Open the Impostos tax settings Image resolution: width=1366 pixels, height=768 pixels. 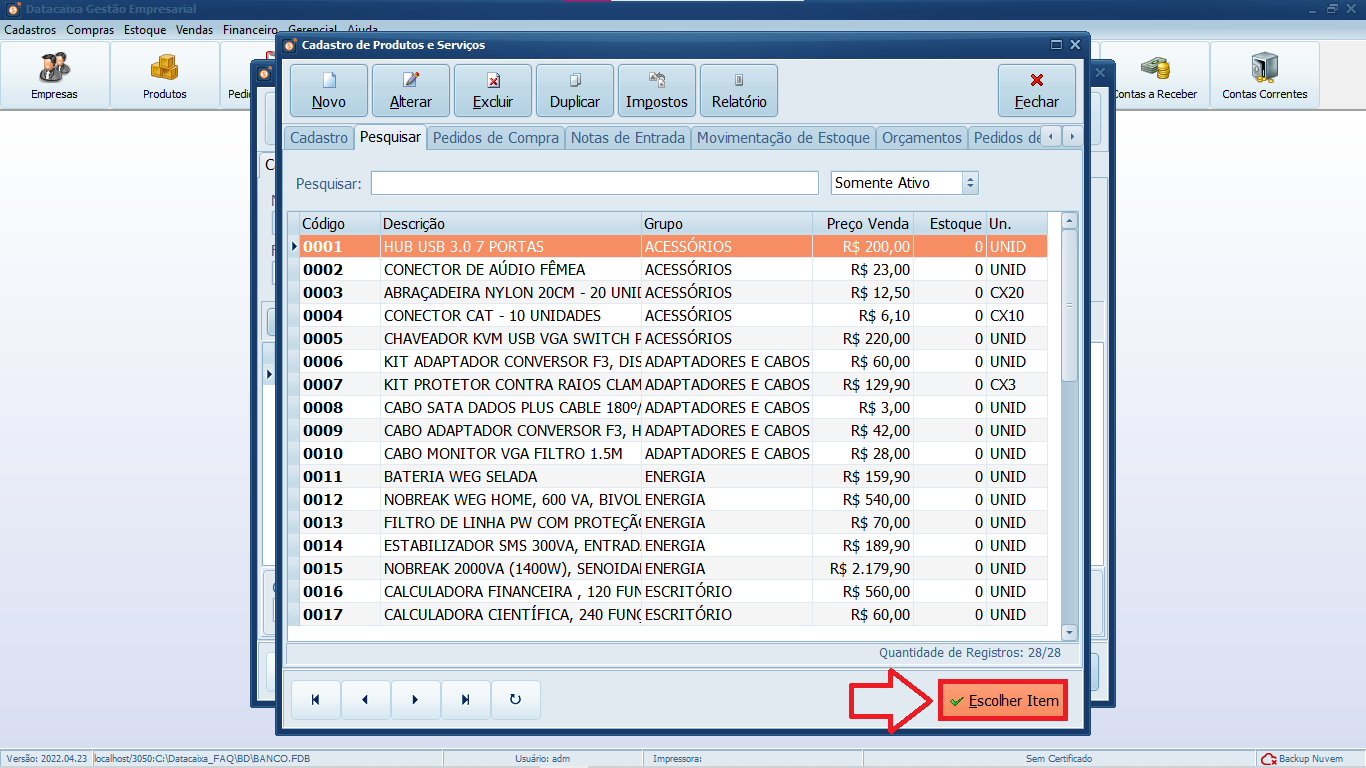[x=656, y=90]
